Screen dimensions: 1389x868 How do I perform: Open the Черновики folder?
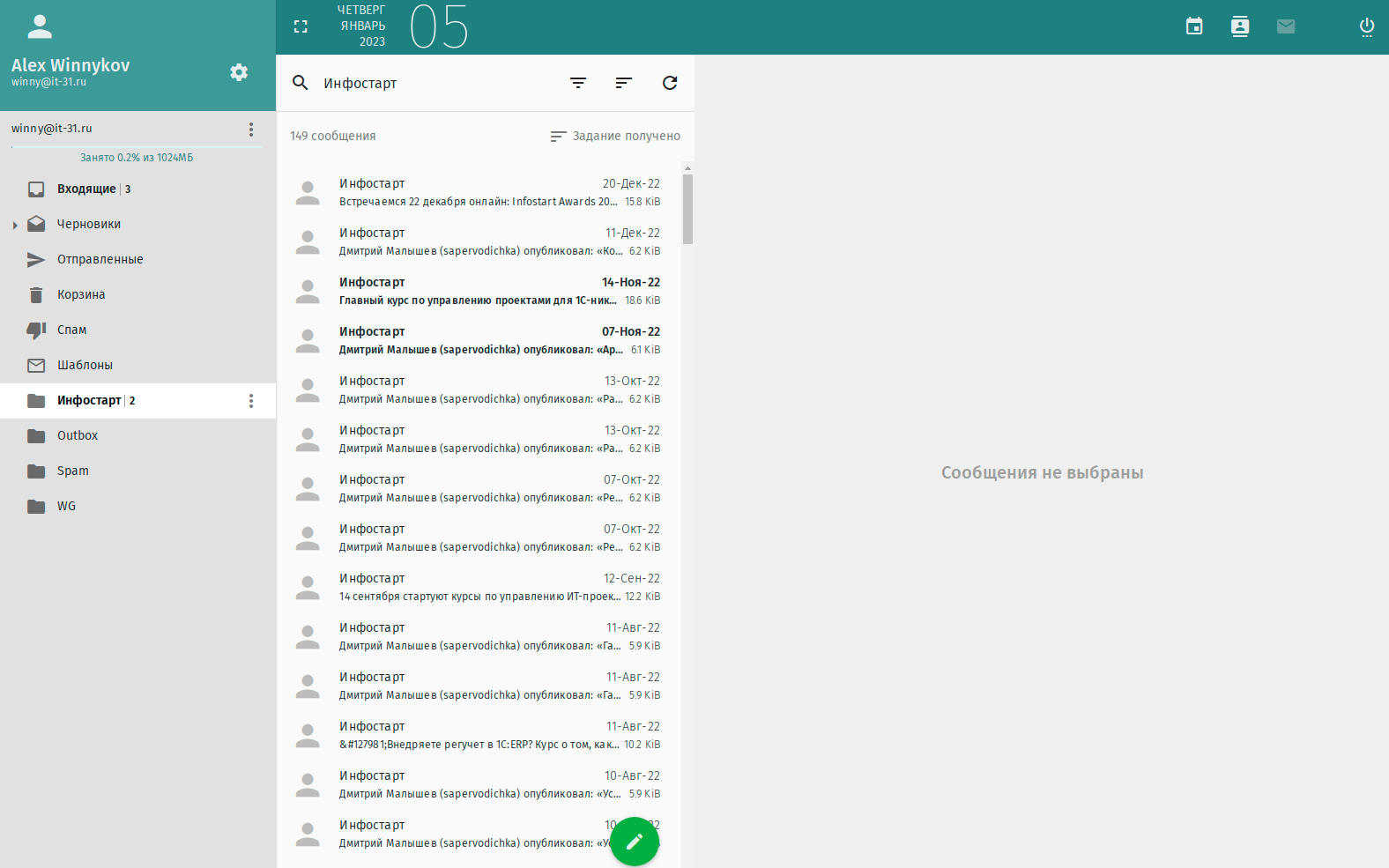137,224
